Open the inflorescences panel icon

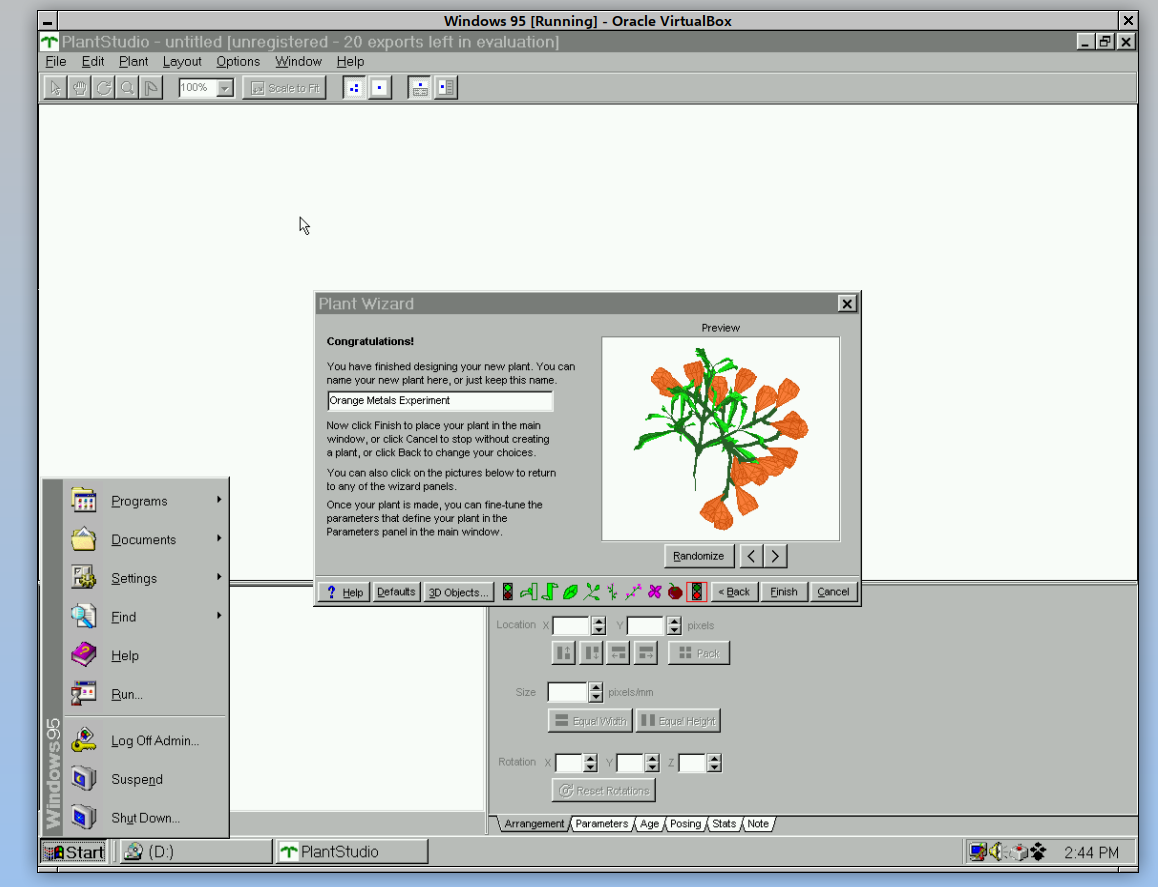633,592
